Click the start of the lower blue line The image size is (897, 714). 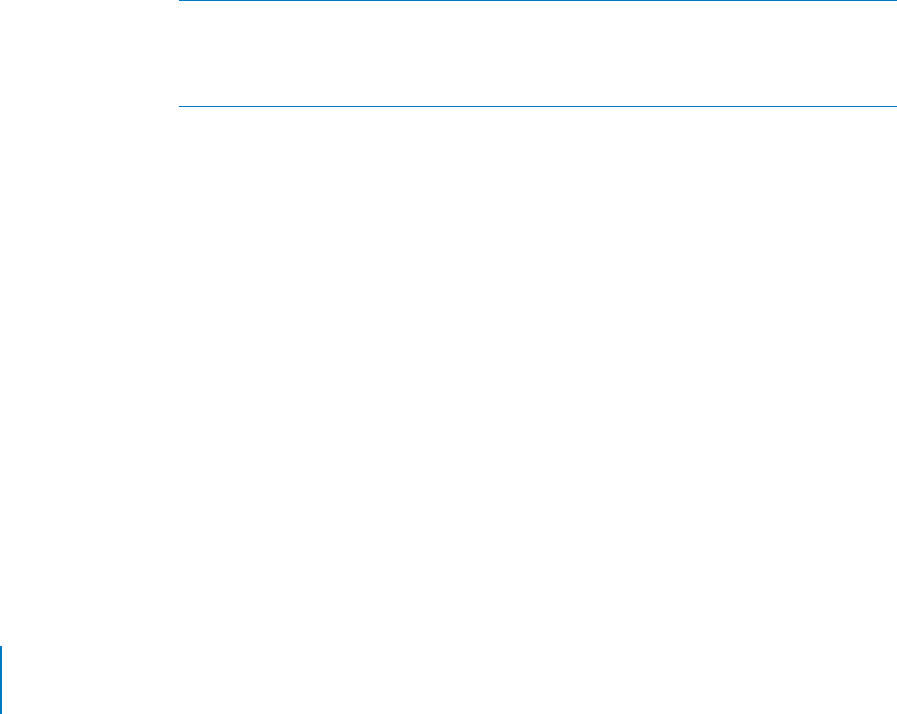182,106
